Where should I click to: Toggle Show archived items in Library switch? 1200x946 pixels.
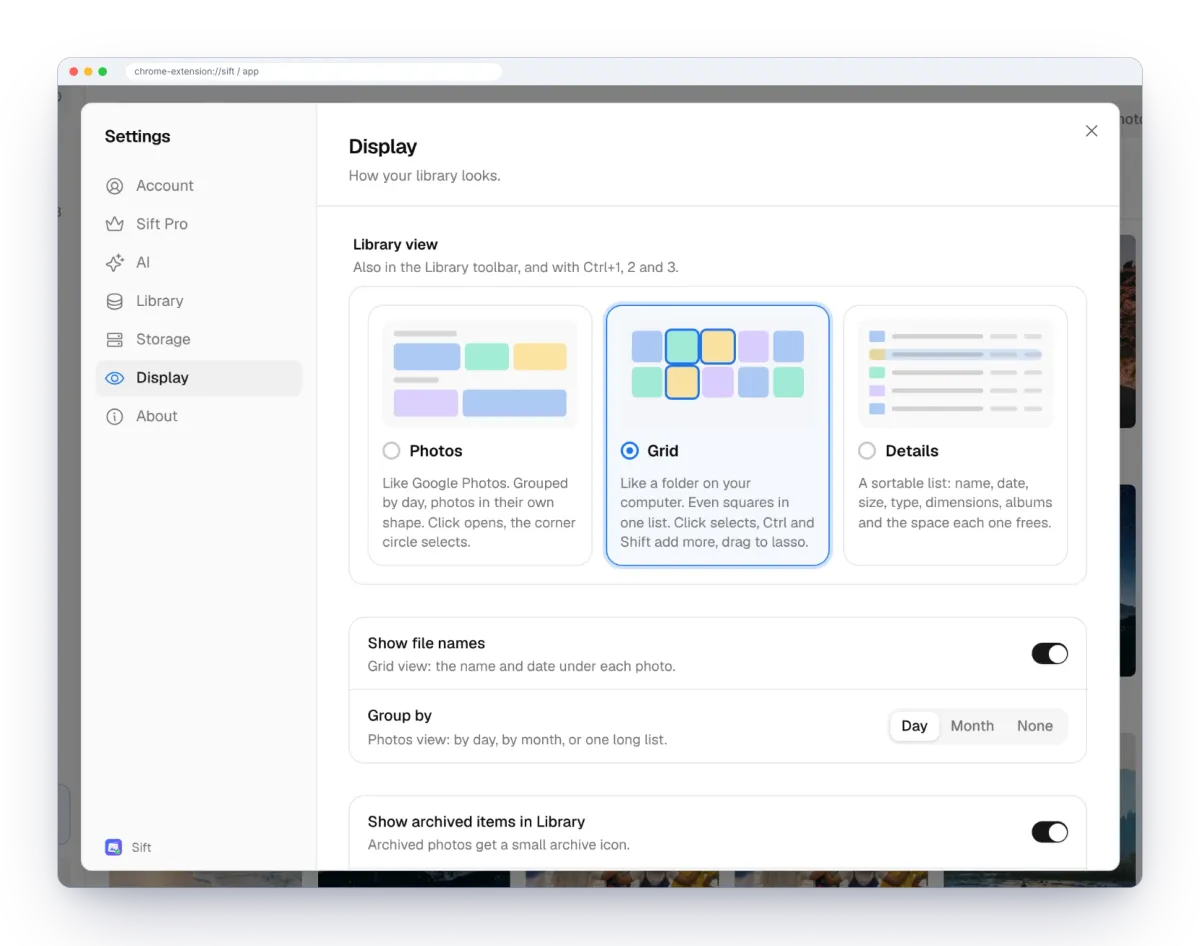[1049, 832]
